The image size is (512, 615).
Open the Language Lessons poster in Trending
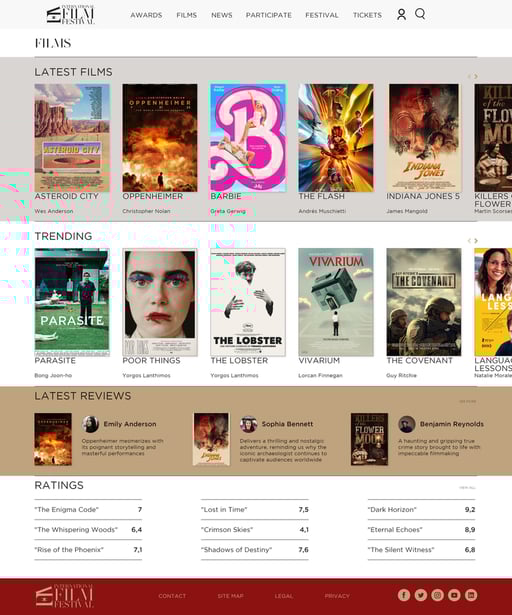[493, 302]
